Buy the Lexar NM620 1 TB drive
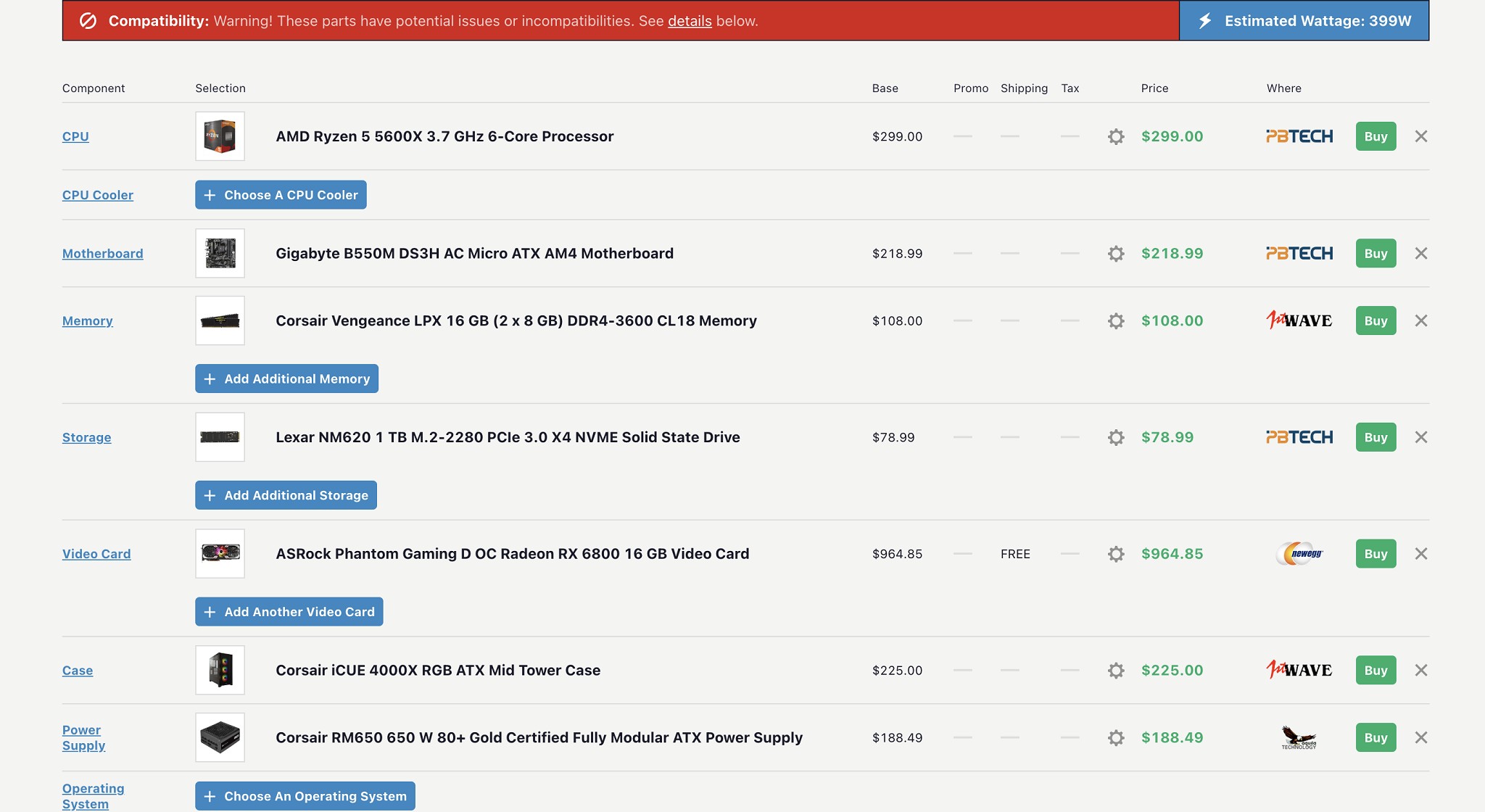Image resolution: width=1485 pixels, height=812 pixels. pos(1376,437)
